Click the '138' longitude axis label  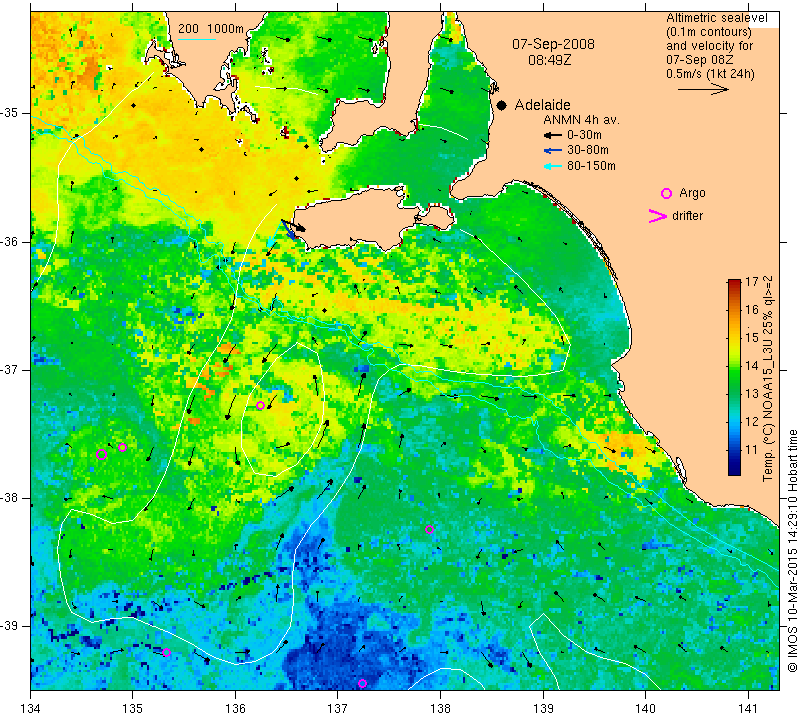[440, 709]
